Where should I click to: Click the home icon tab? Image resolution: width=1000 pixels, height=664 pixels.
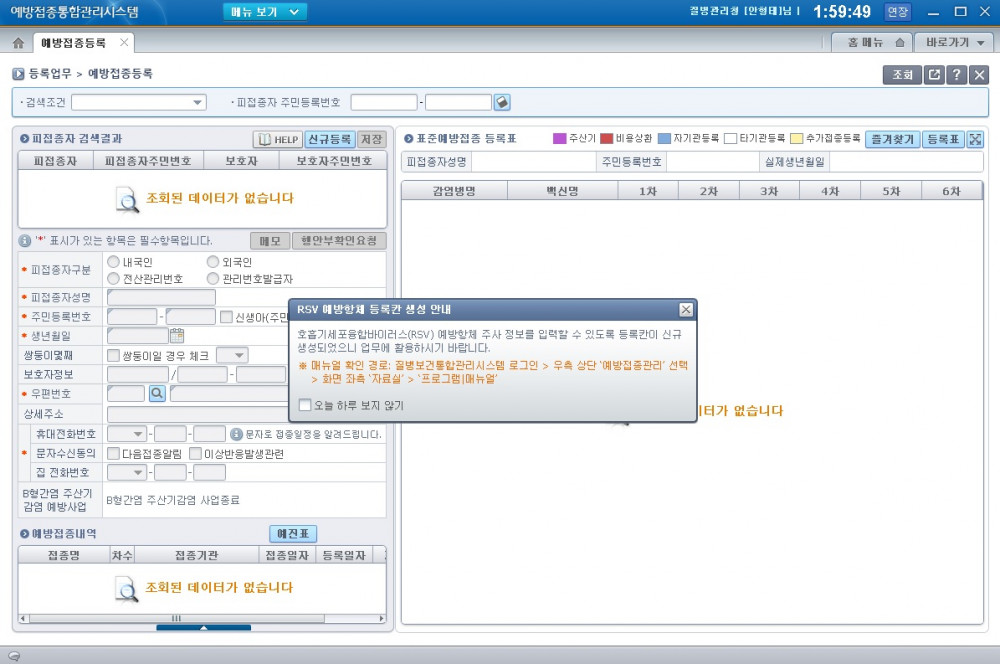18,43
